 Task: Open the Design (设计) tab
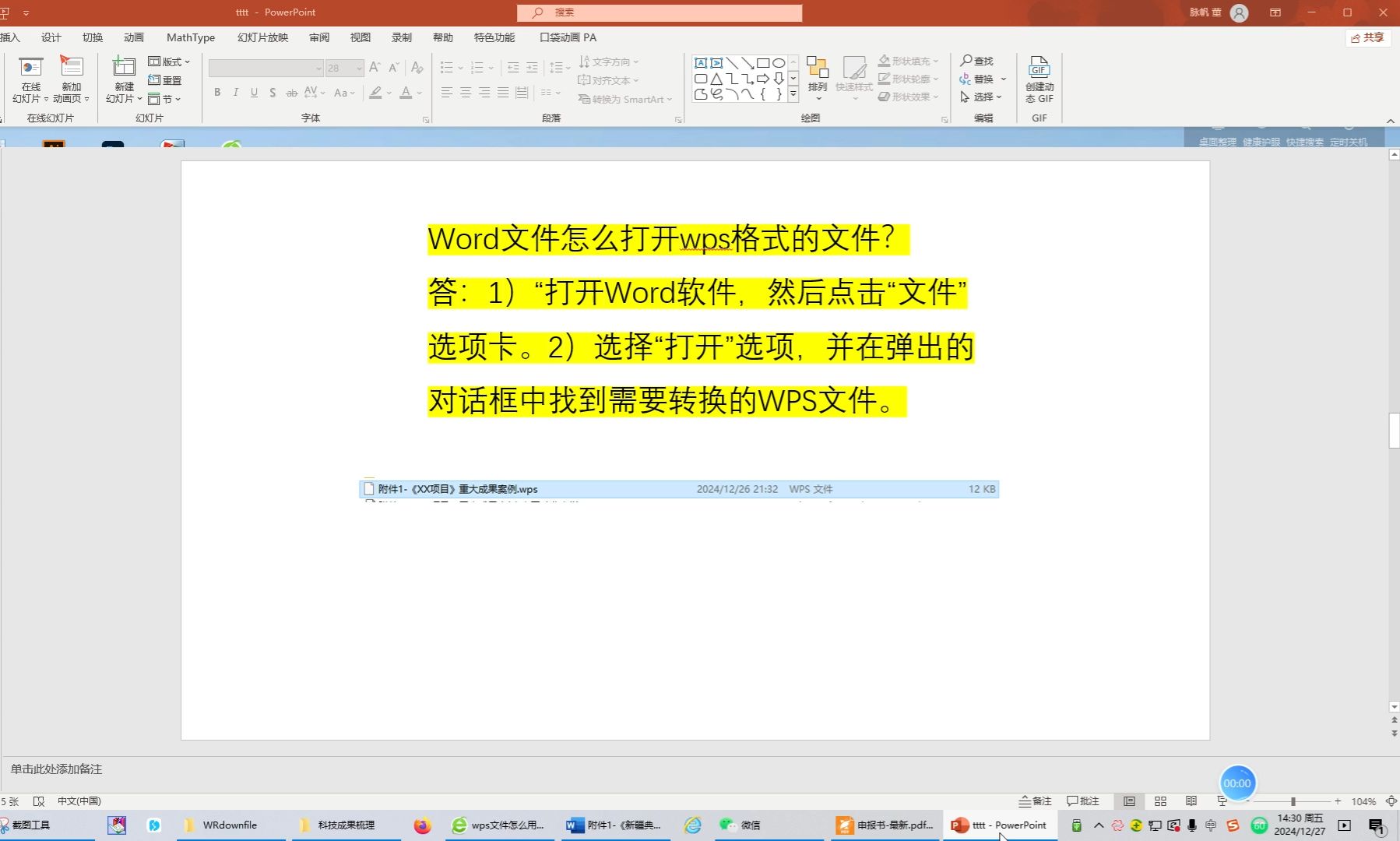click(51, 37)
